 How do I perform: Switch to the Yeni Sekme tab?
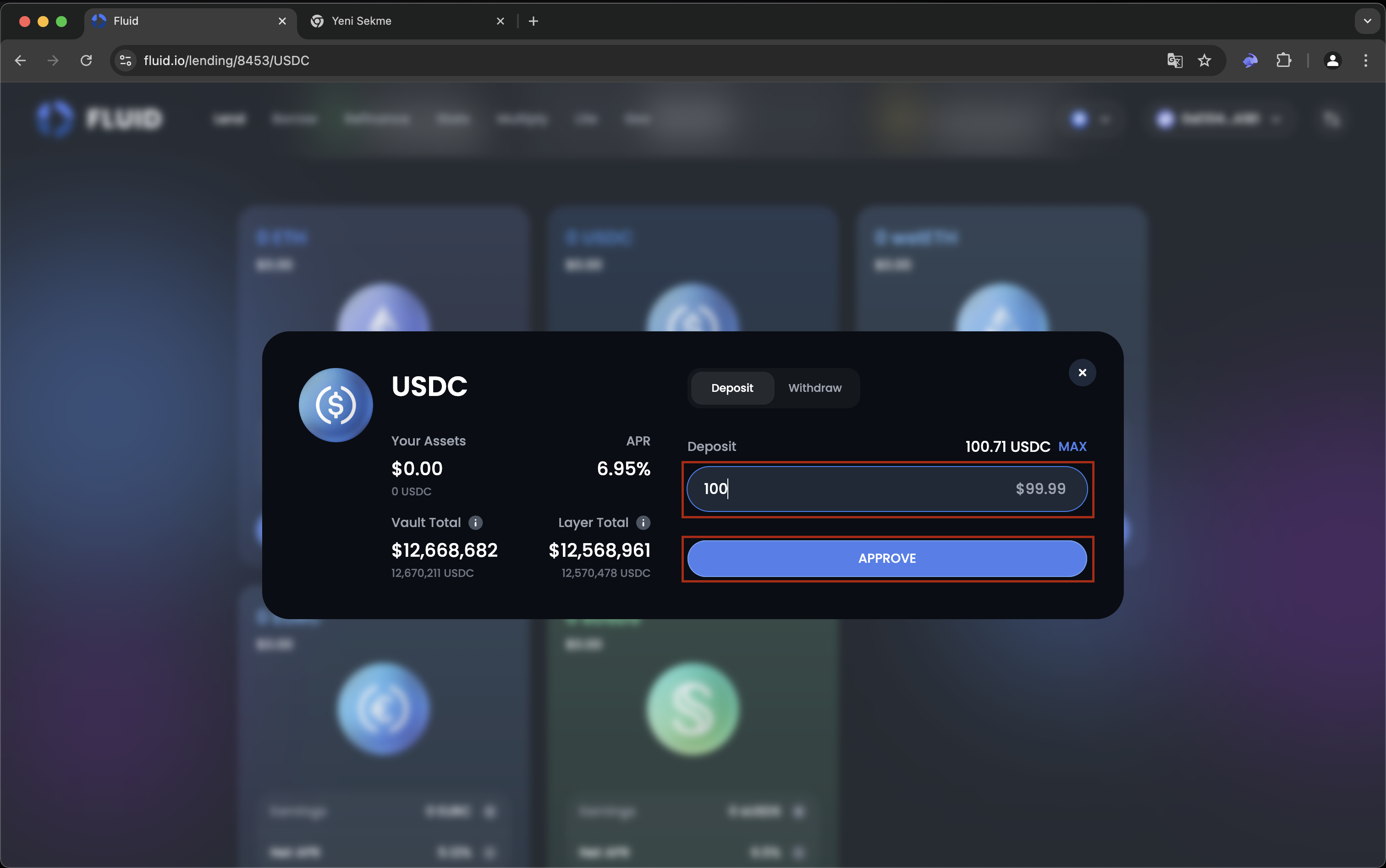click(x=407, y=21)
